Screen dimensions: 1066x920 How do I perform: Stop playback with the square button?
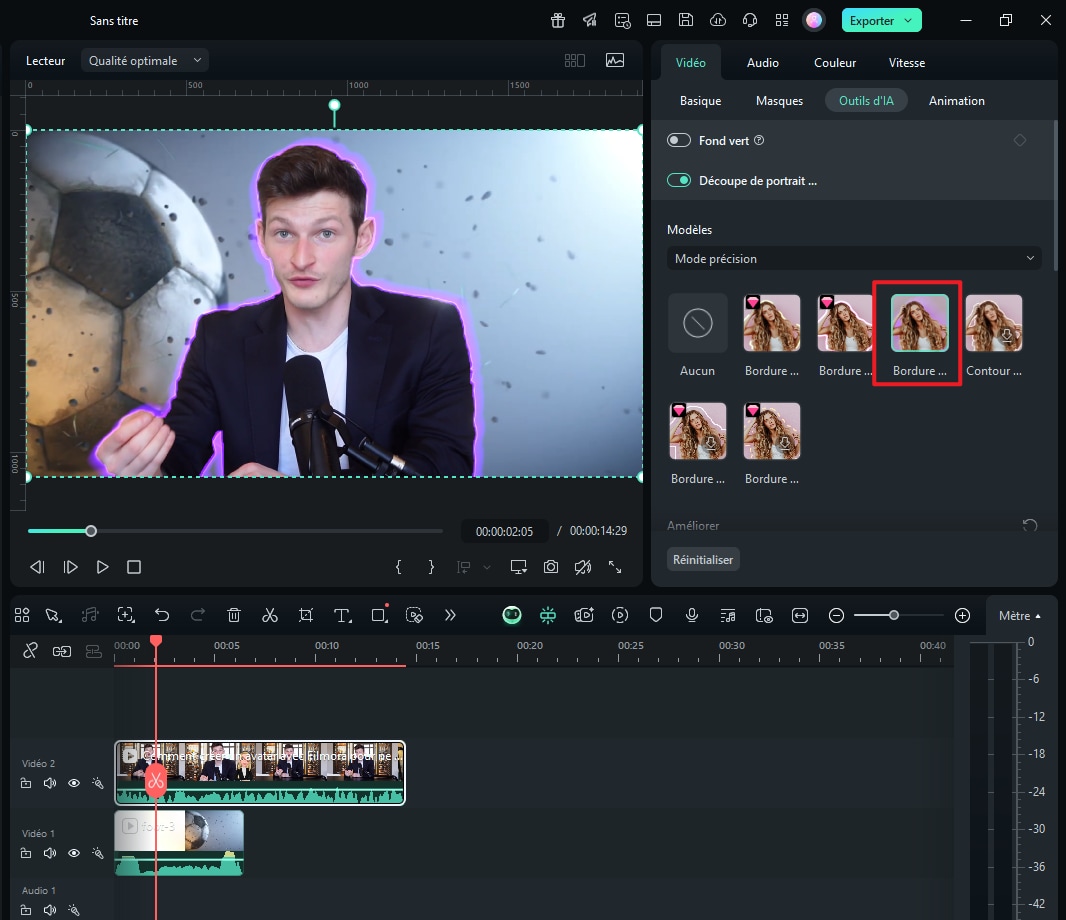coord(134,567)
